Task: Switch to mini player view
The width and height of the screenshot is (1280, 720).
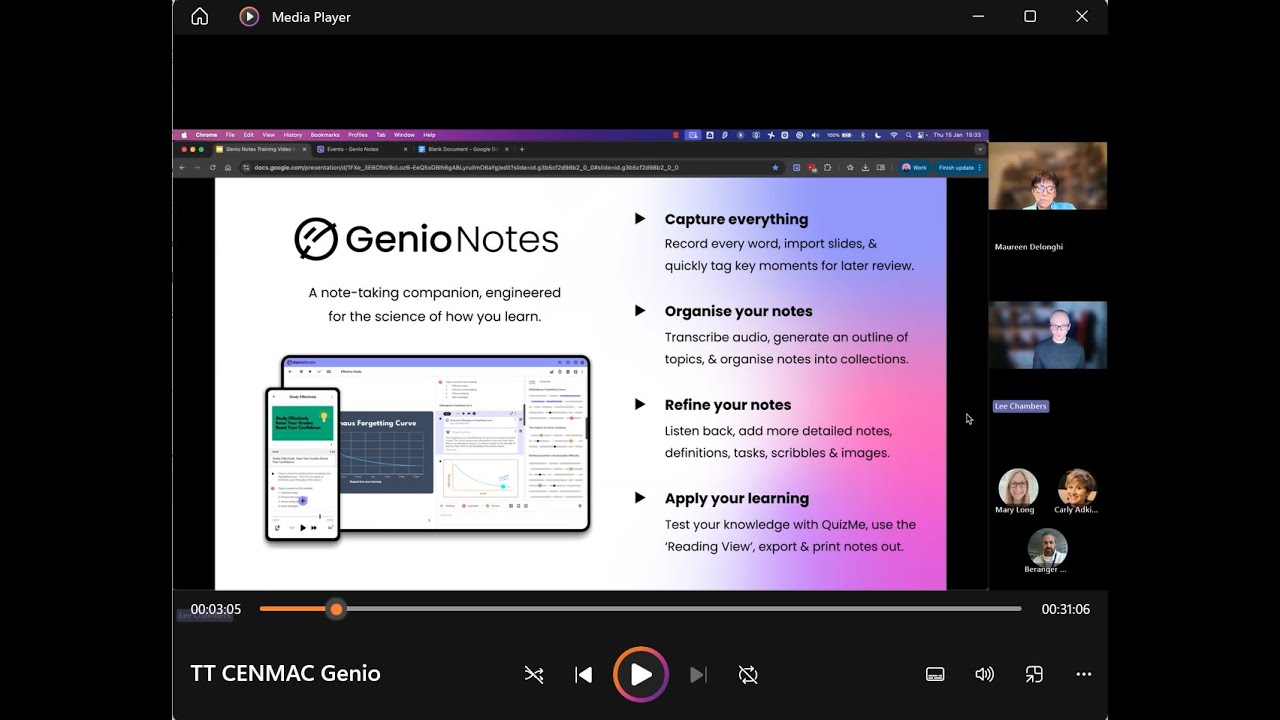Action: tap(1034, 675)
